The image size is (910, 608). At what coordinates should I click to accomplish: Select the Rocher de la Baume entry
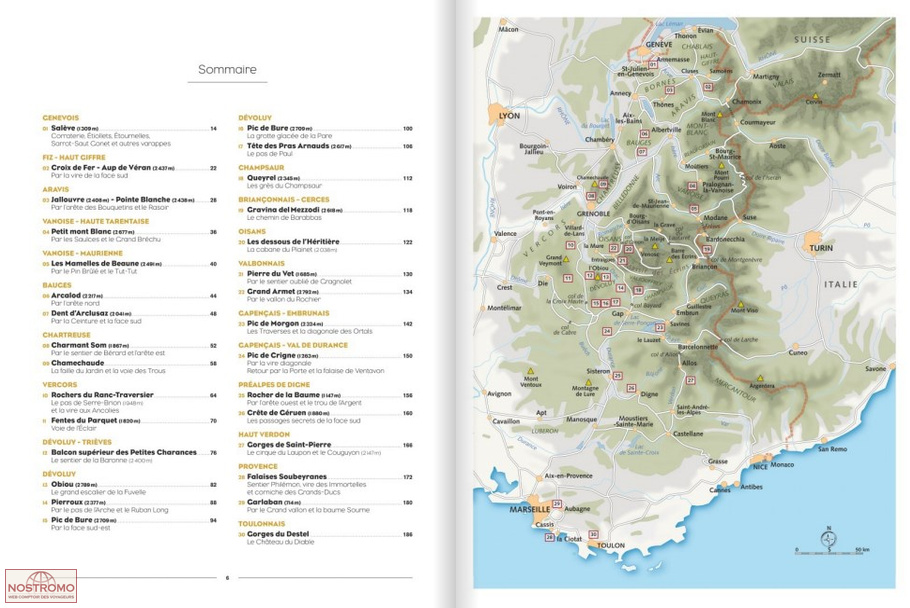pyautogui.click(x=325, y=399)
